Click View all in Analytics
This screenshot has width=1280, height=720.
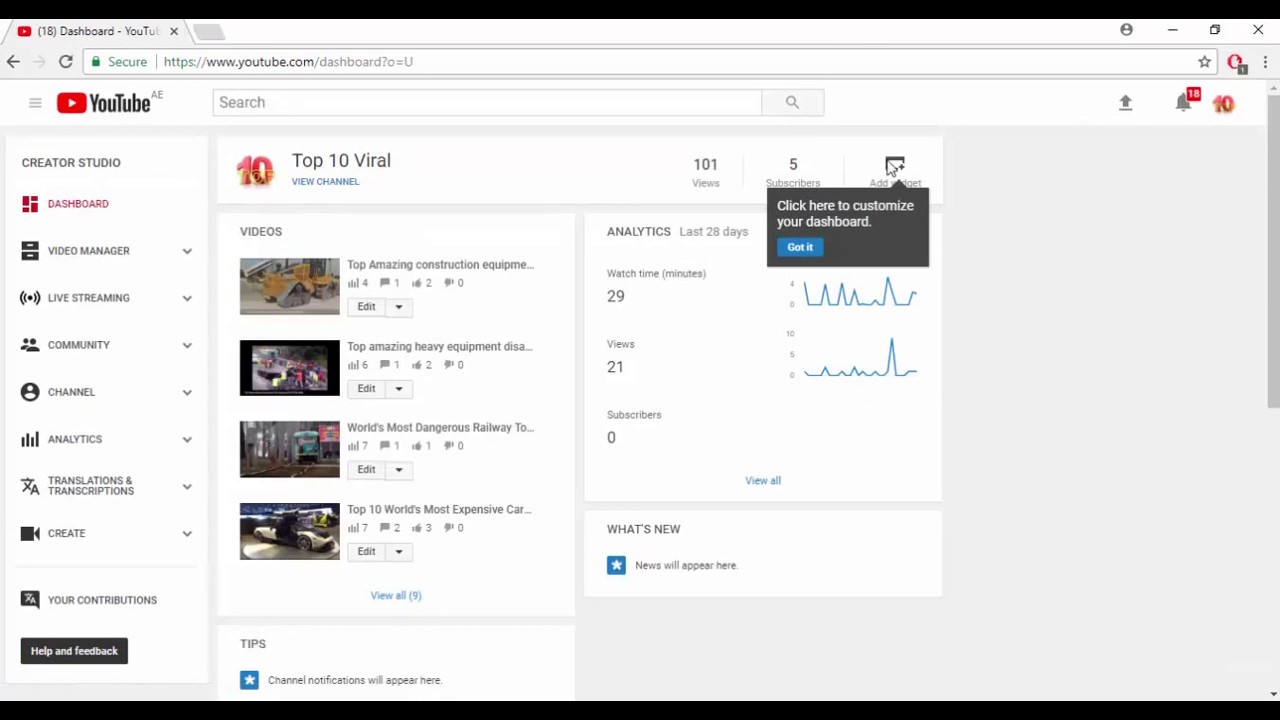coord(763,481)
